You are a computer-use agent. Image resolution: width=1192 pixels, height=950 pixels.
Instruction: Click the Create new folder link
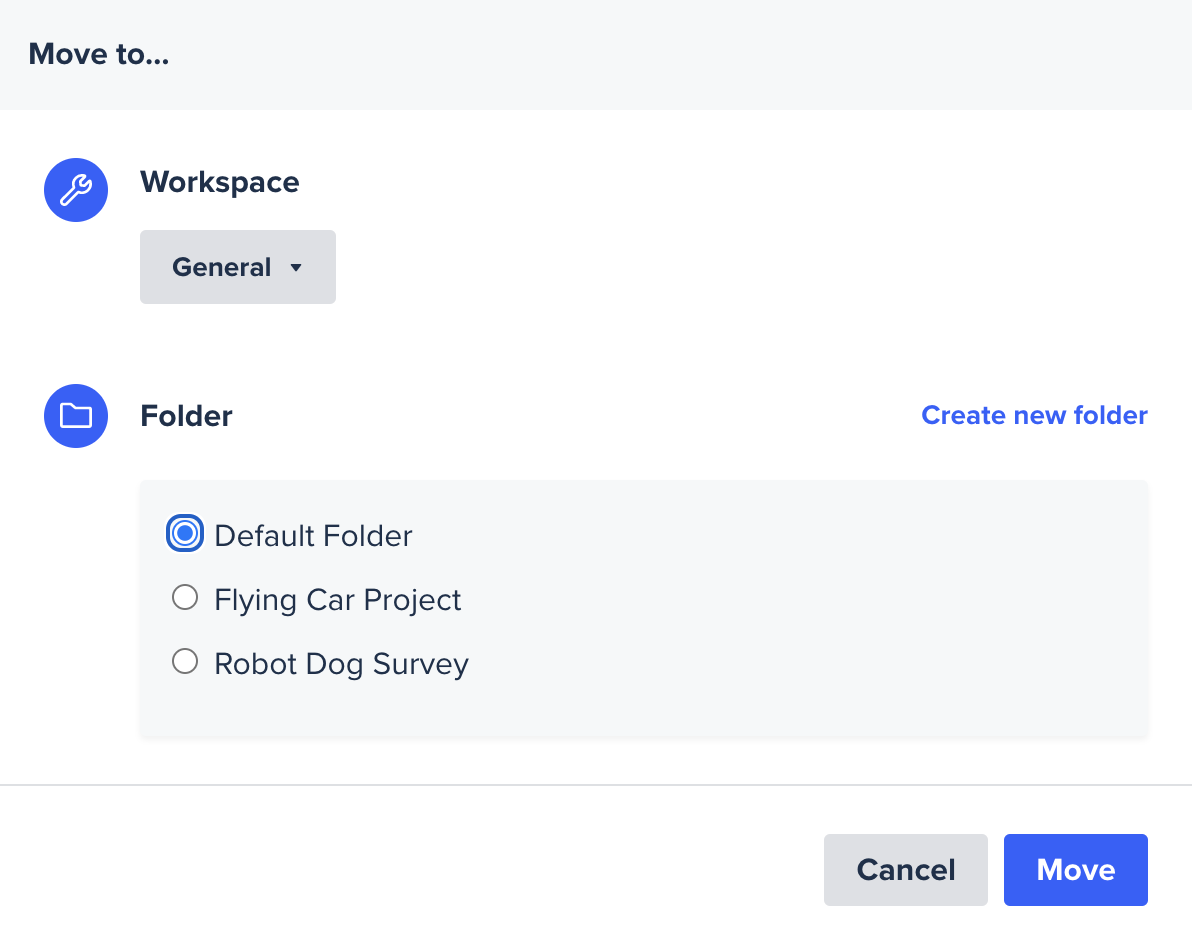(1035, 415)
